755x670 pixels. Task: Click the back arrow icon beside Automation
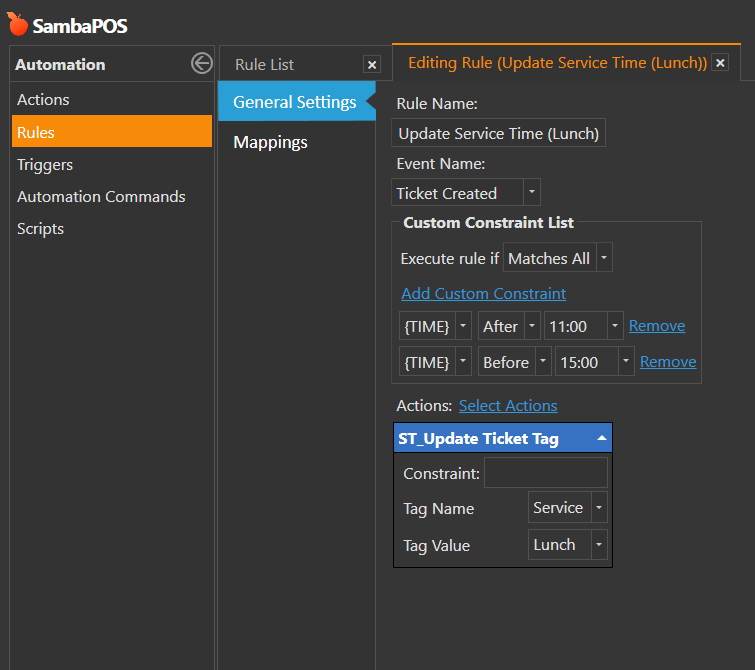pos(202,64)
